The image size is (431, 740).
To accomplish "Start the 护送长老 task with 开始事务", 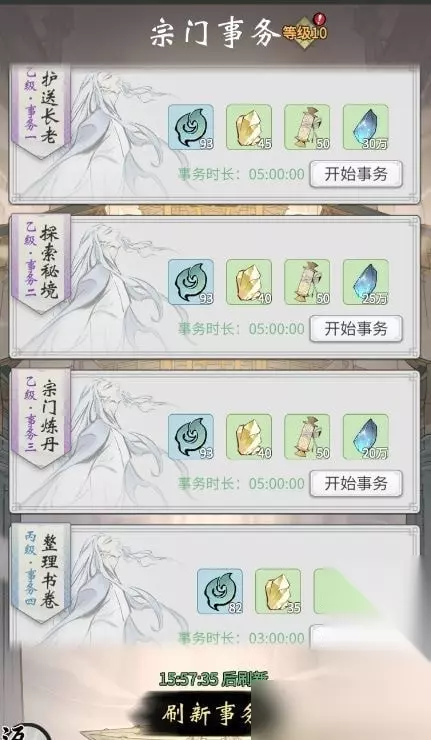I will point(356,174).
